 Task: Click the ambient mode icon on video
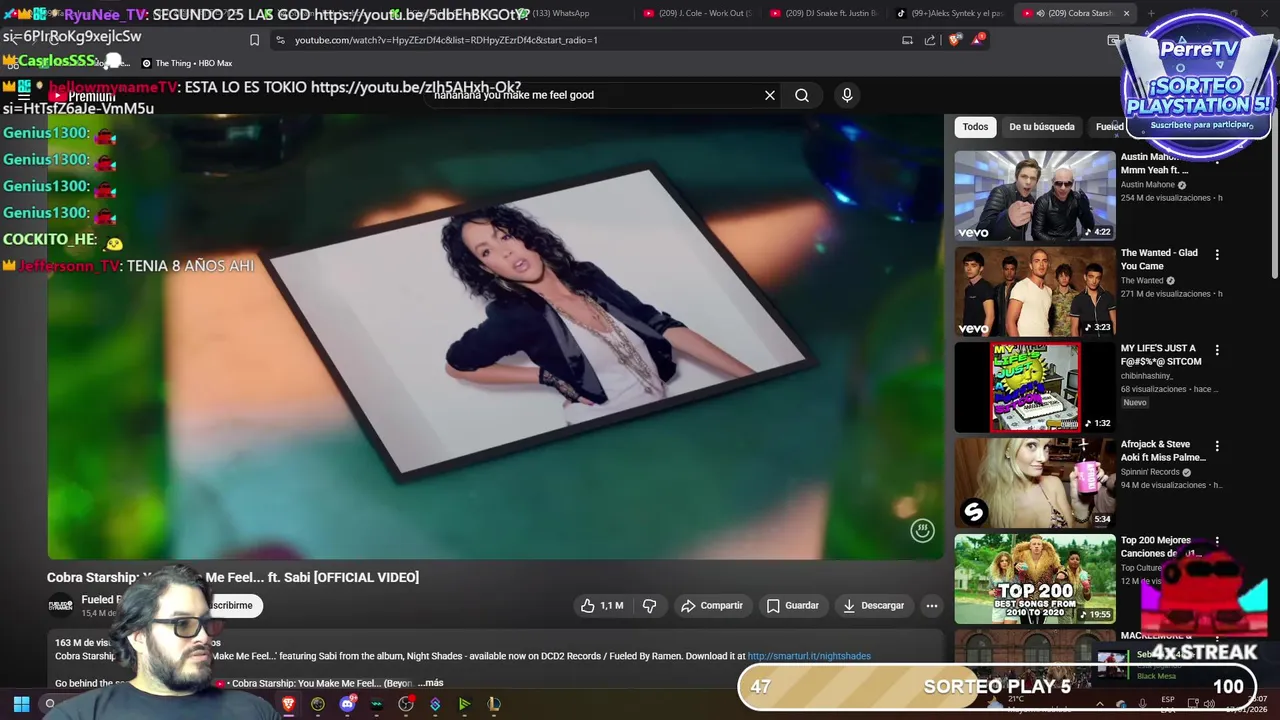[x=922, y=530]
